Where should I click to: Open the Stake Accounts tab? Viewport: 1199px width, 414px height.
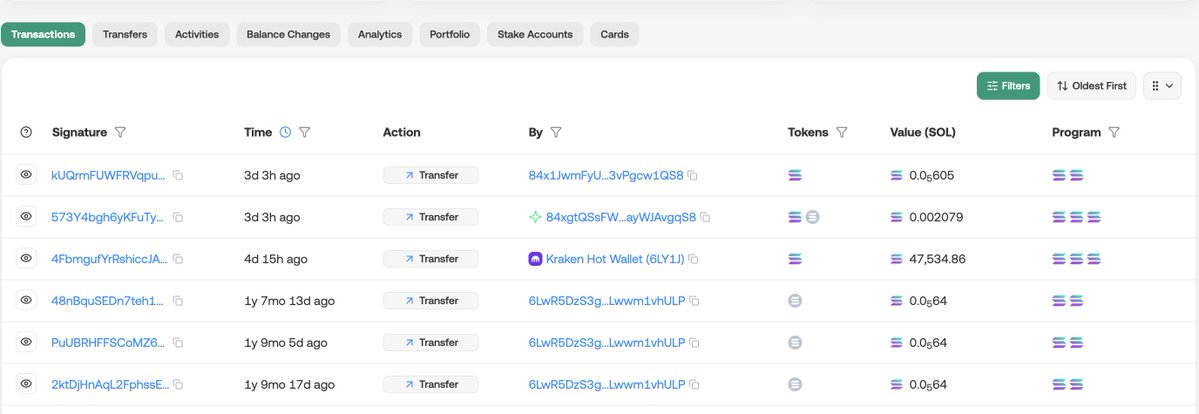535,34
